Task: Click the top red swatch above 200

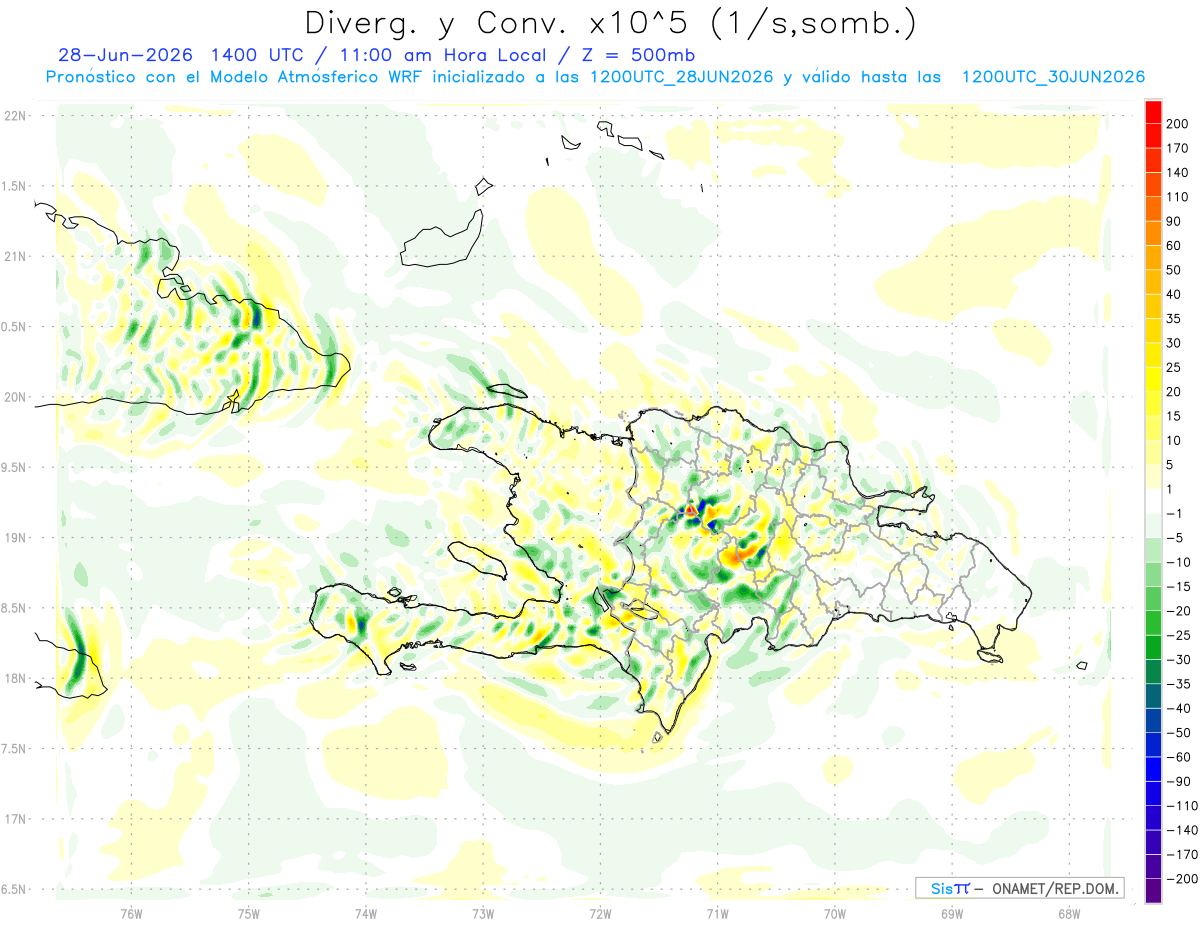Action: click(x=1153, y=111)
